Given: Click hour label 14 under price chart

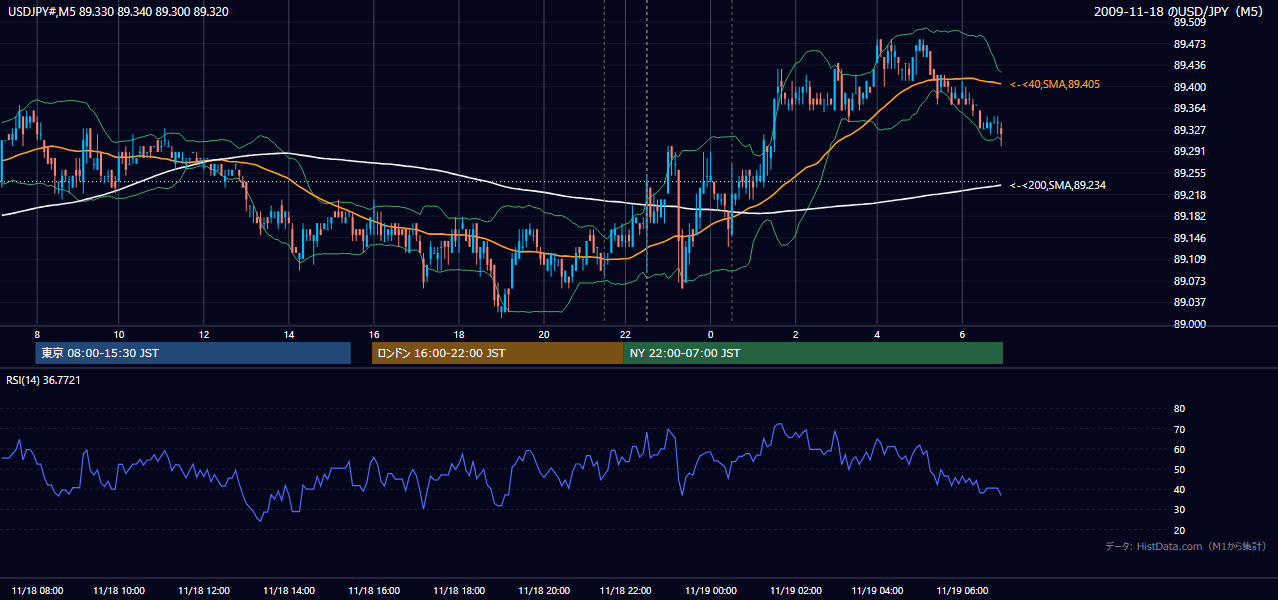Looking at the screenshot, I should pyautogui.click(x=289, y=334).
